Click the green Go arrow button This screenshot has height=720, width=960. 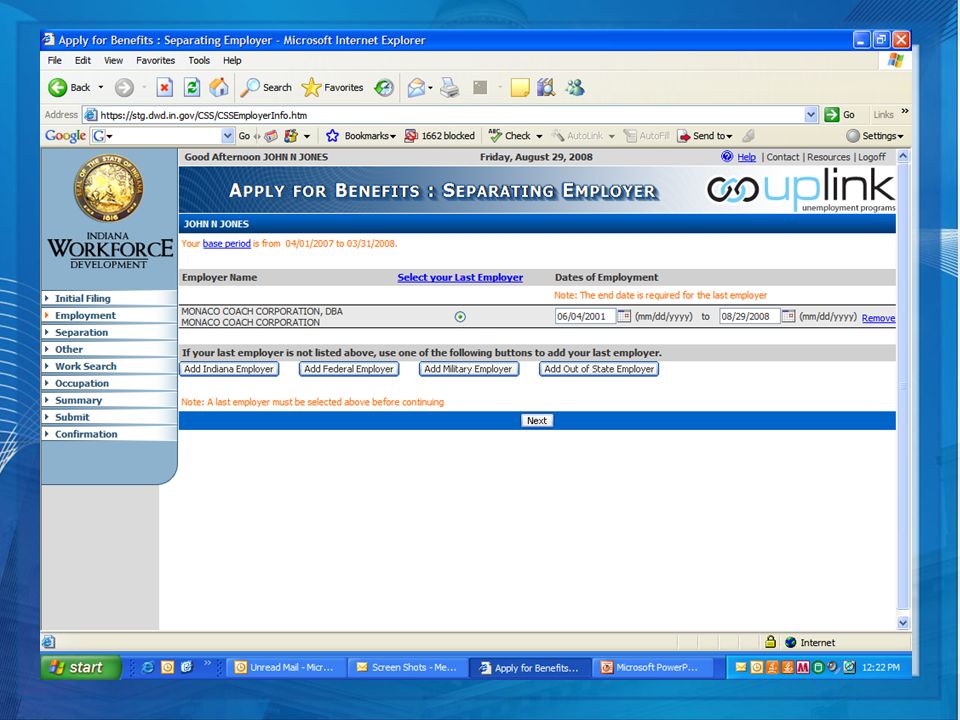[831, 114]
